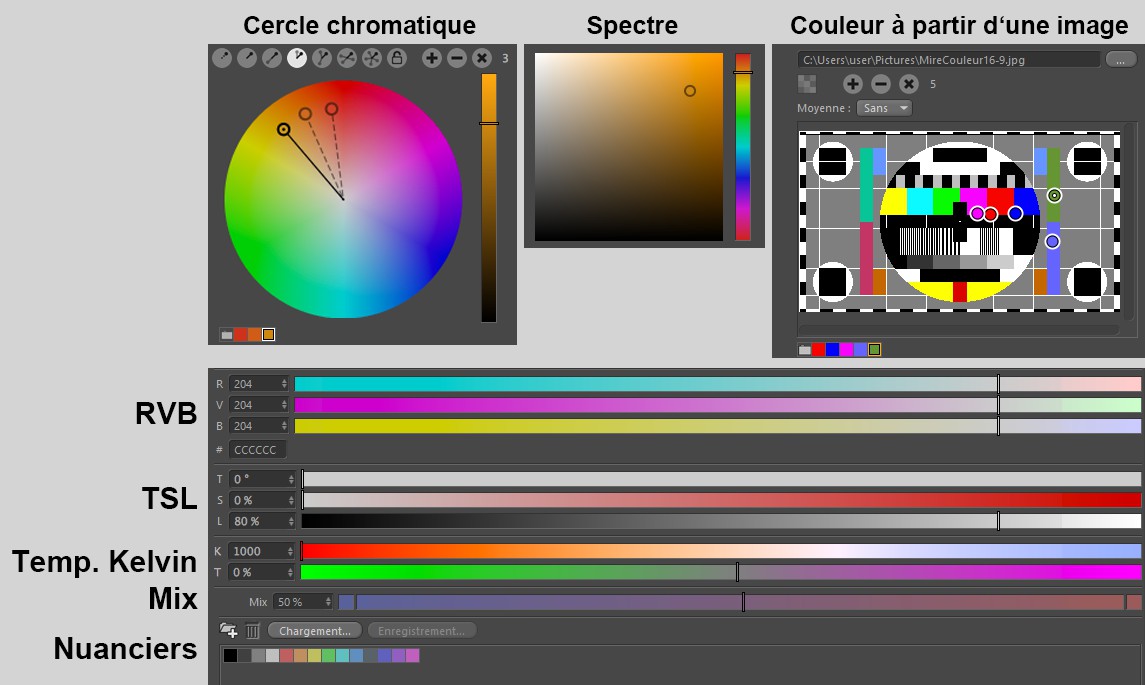Open the Moyenne dropdown set to Sans
Viewport: 1145px width, 685px height.
[884, 108]
